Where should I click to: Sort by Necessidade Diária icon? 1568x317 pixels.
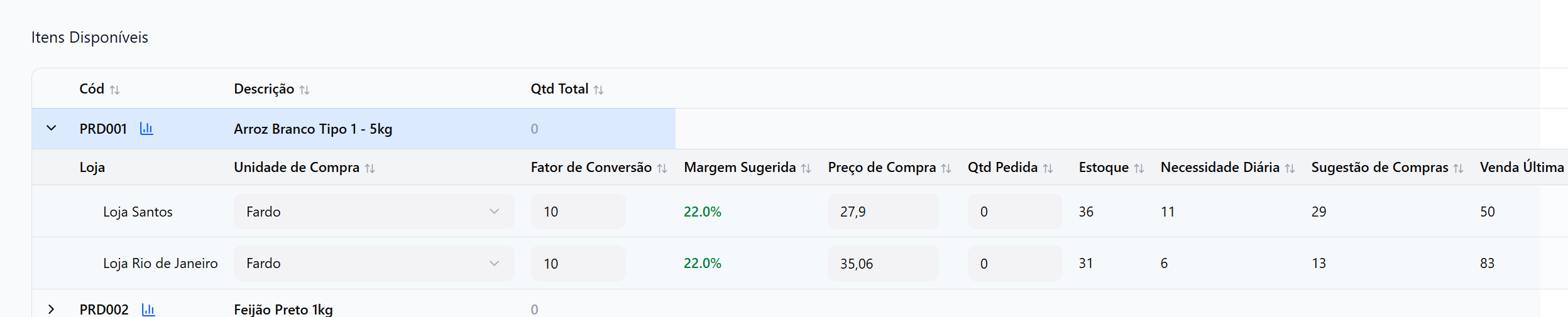[x=1290, y=168]
